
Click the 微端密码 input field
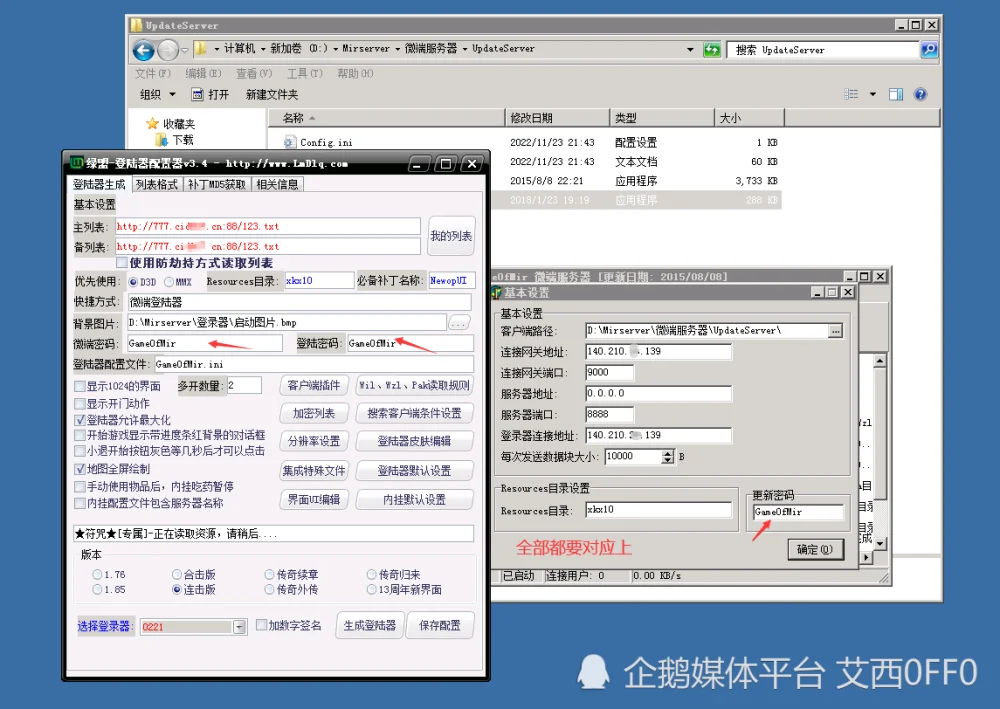coord(204,344)
